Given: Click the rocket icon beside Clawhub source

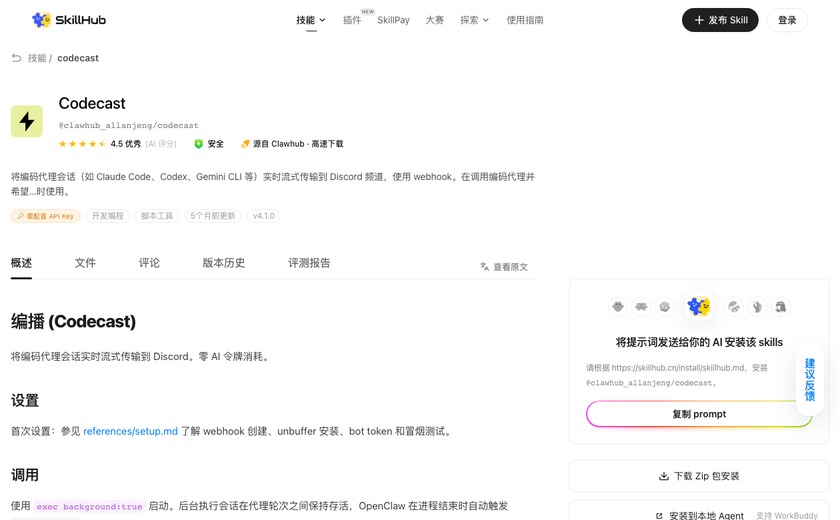Looking at the screenshot, I should pyautogui.click(x=245, y=144).
